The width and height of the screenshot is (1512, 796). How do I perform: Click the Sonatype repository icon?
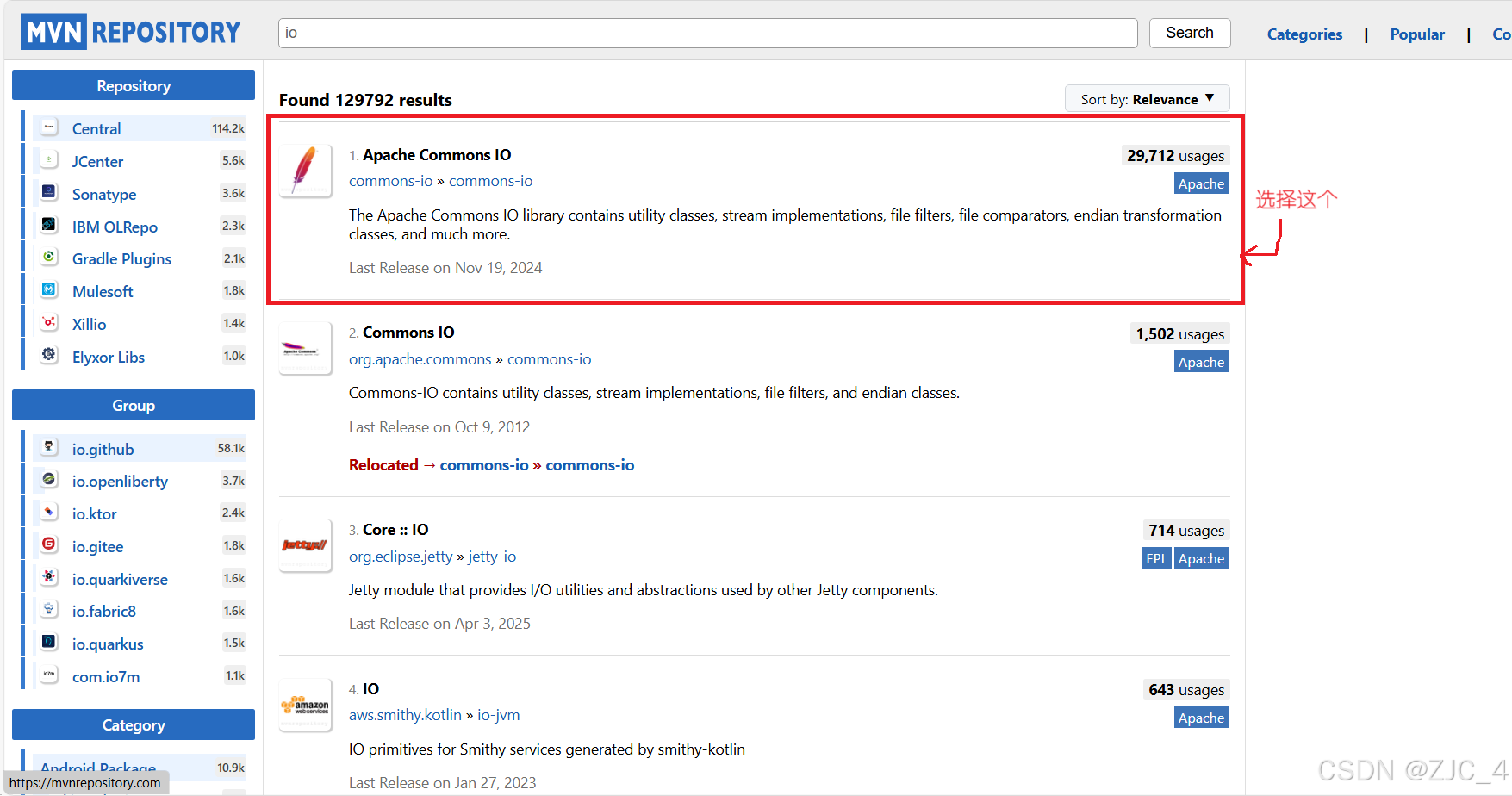pos(49,193)
